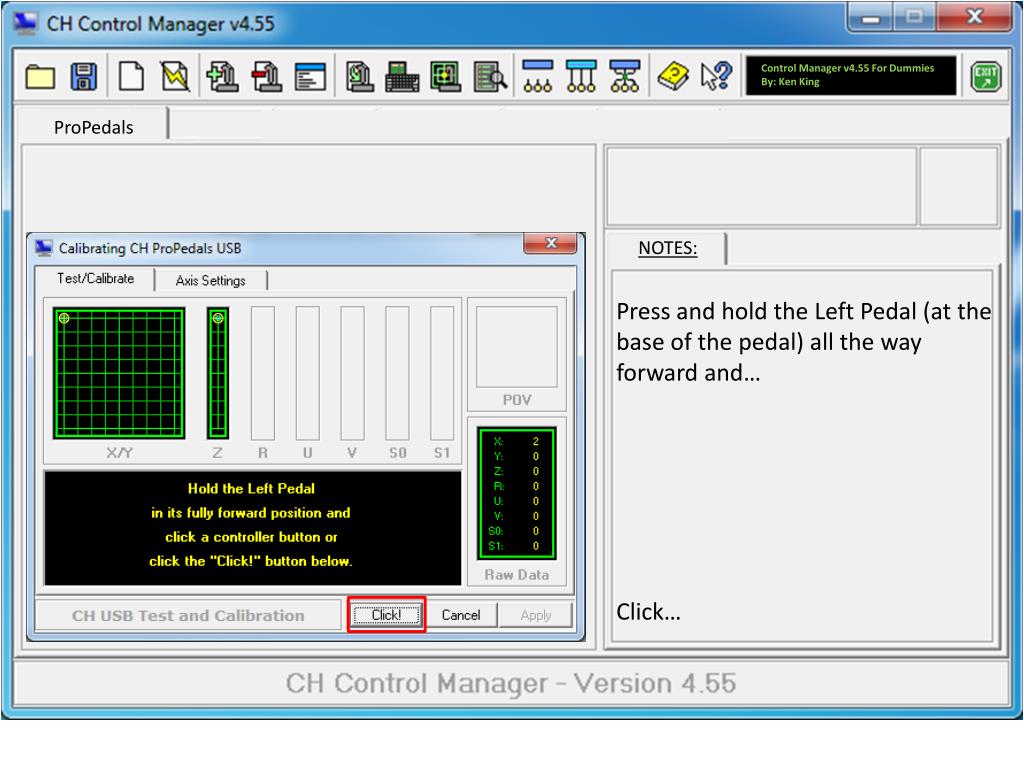Click the Apply button
Viewport: 1024px width, 768px height.
coord(536,615)
